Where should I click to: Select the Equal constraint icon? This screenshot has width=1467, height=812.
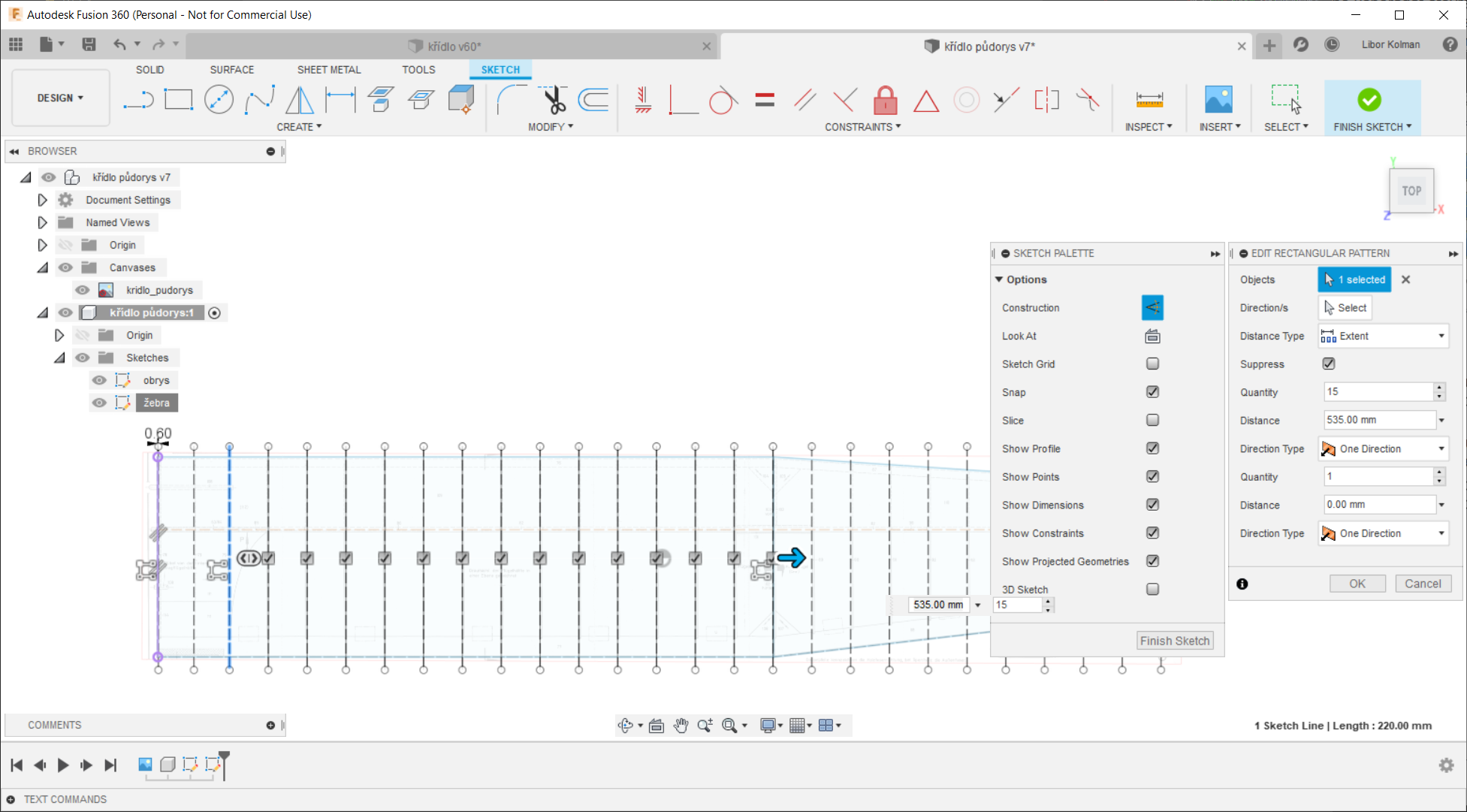pyautogui.click(x=765, y=99)
